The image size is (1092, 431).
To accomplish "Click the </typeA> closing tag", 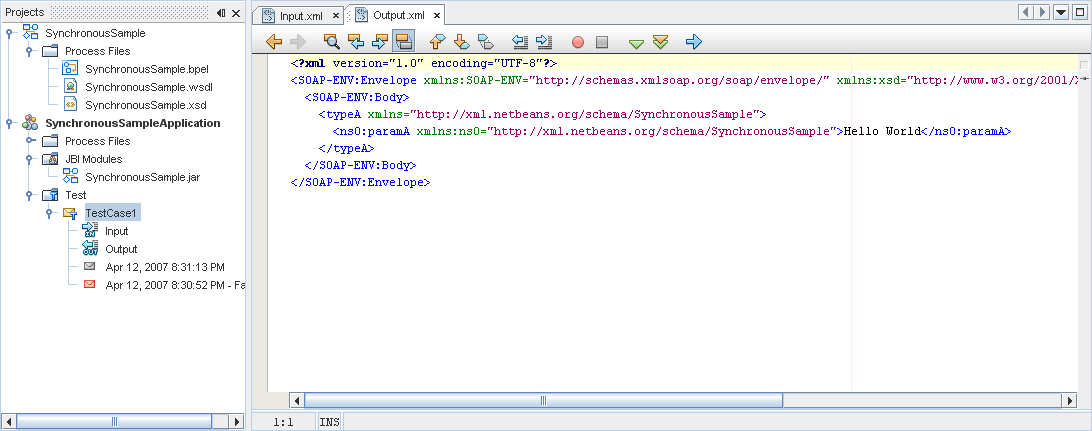I will tap(346, 148).
